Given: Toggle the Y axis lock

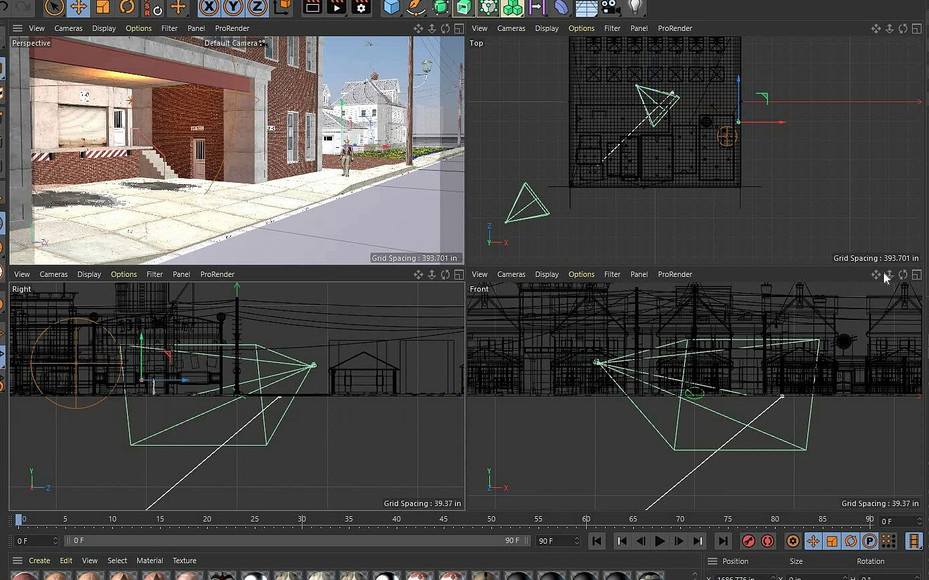Looking at the screenshot, I should tap(232, 7).
